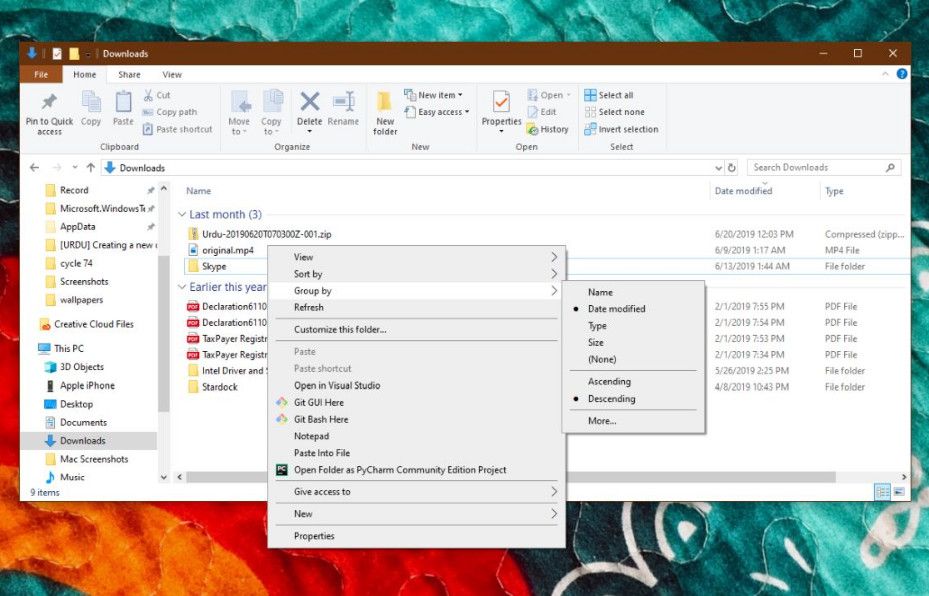
Task: Choose Ascending order in the submenu
Action: [x=609, y=382]
